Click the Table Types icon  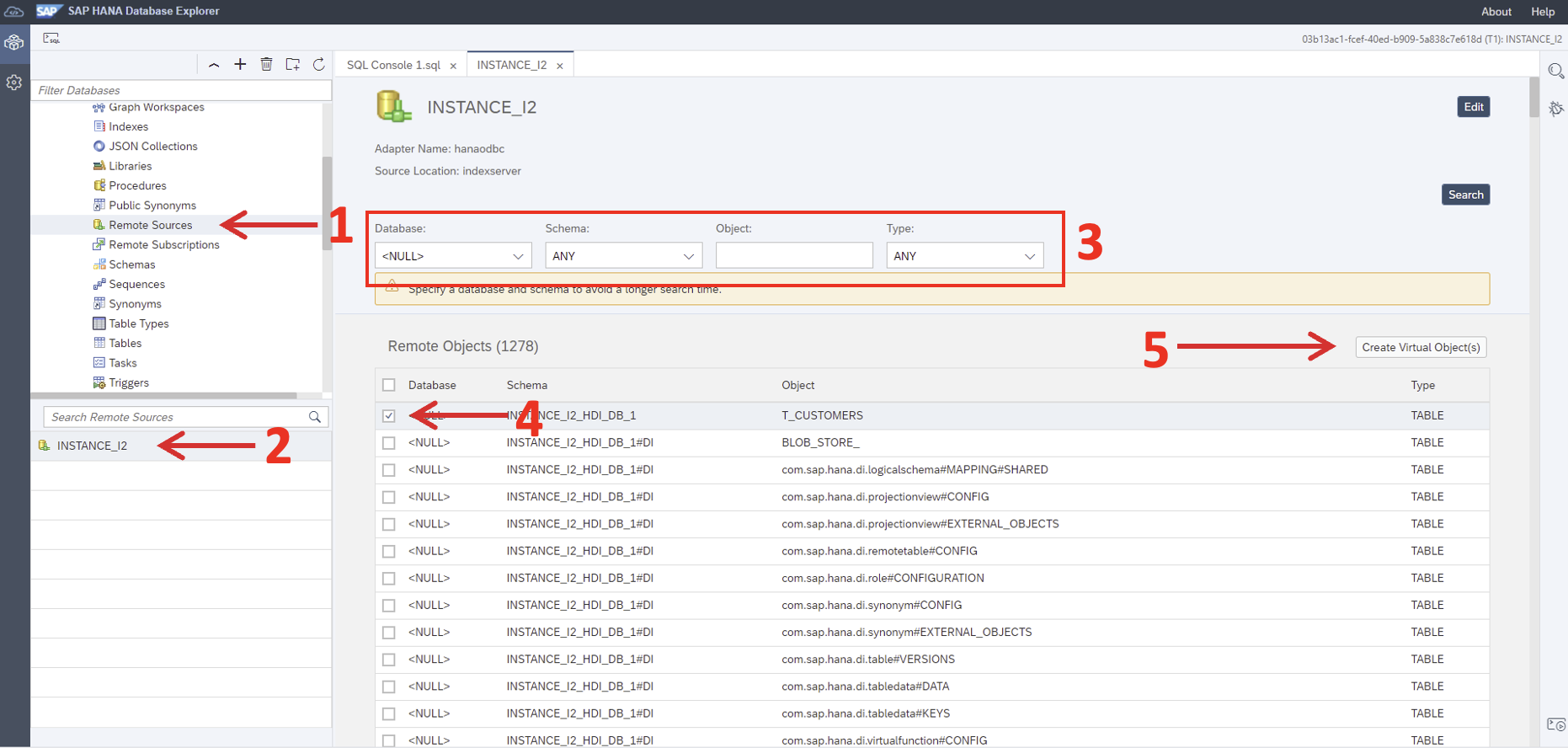tap(99, 323)
